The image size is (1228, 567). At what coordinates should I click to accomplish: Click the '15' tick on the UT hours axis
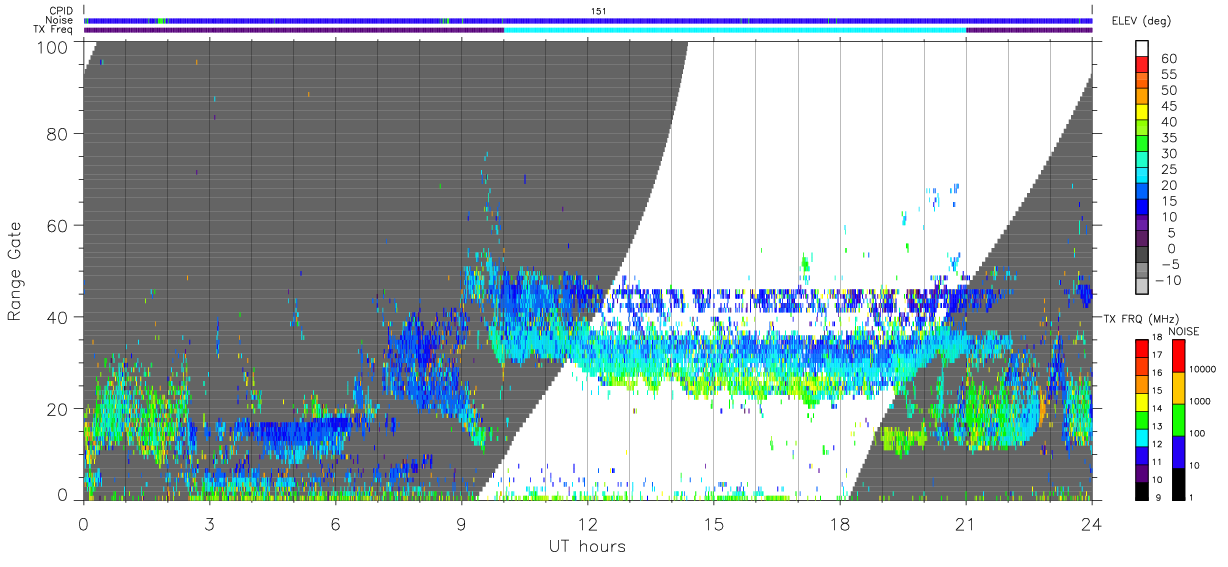pyautogui.click(x=714, y=523)
